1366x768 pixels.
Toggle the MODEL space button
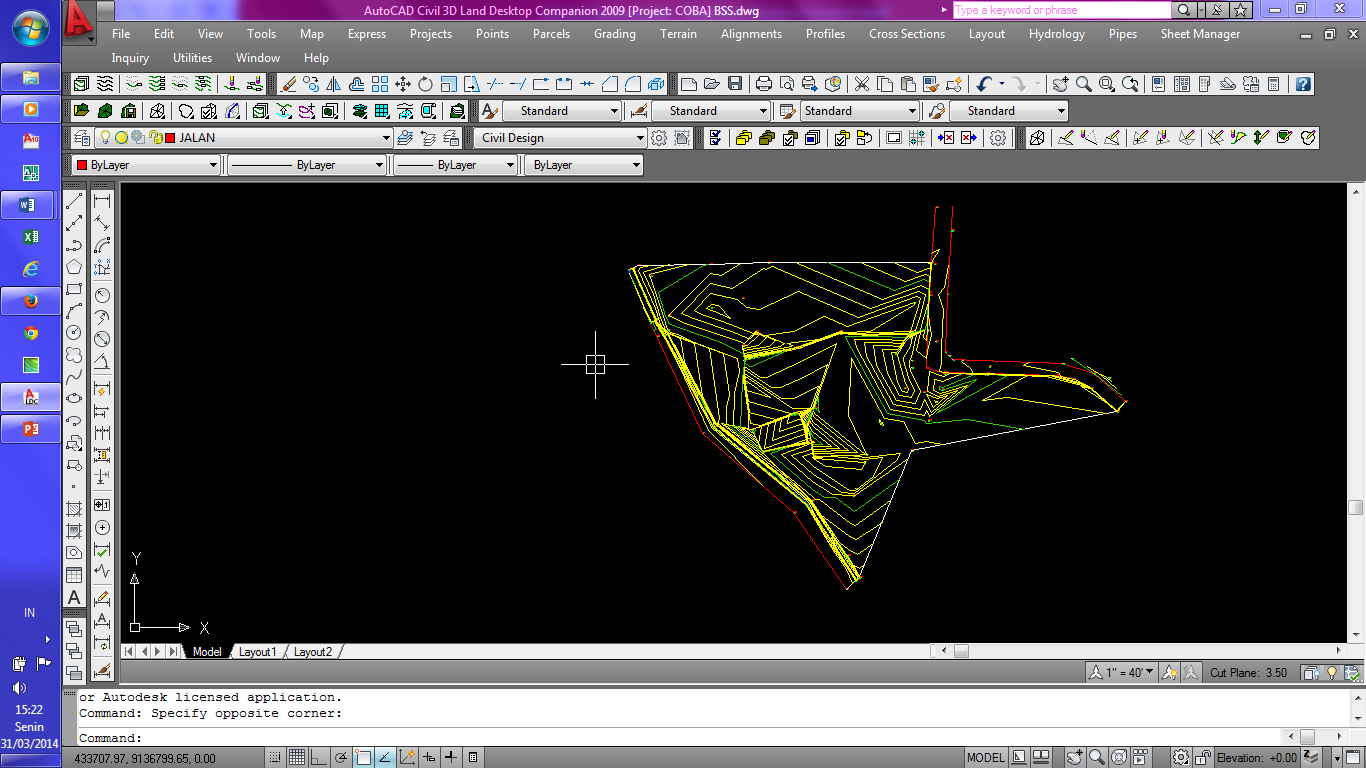985,757
